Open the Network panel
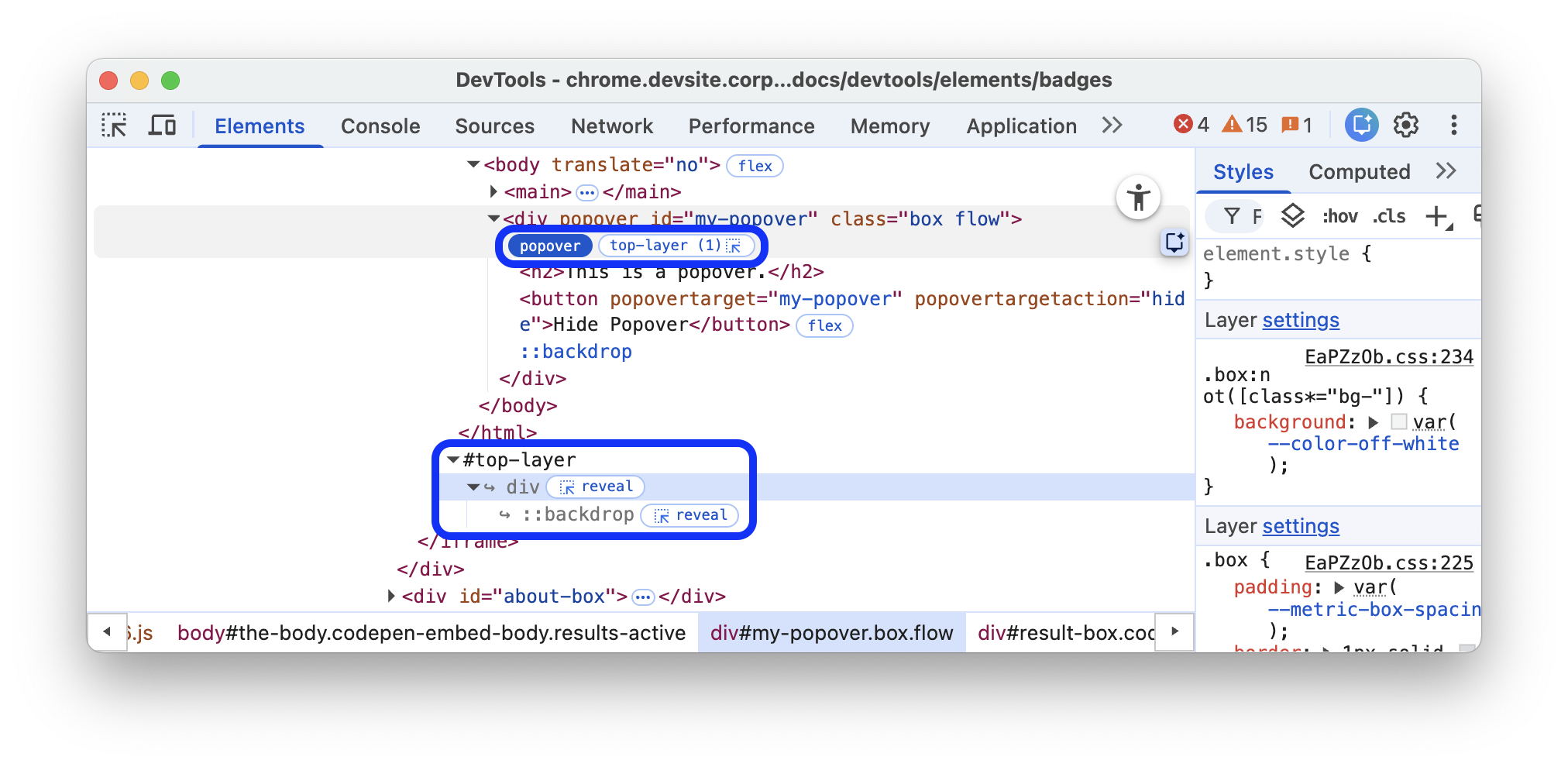Image resolution: width=1568 pixels, height=767 pixels. click(611, 126)
